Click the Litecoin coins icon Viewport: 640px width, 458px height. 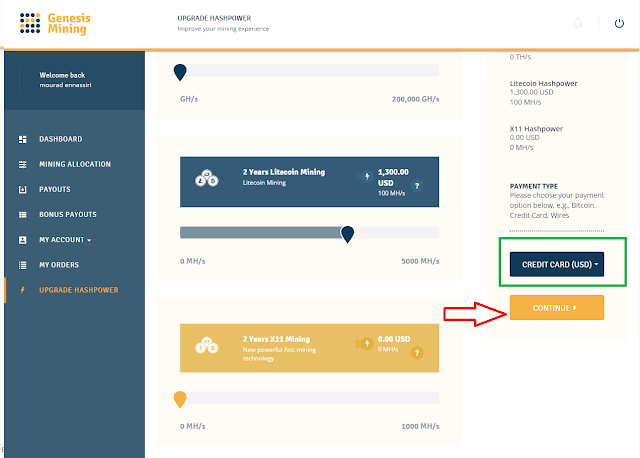point(207,178)
